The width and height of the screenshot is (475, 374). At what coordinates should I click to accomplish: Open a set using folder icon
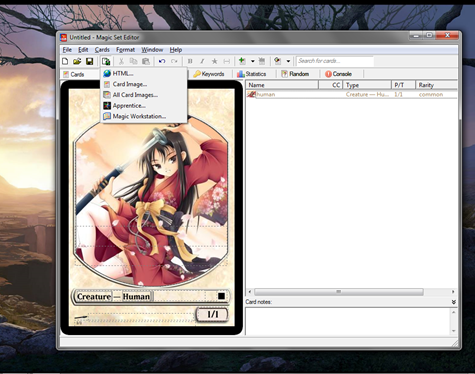tap(77, 61)
